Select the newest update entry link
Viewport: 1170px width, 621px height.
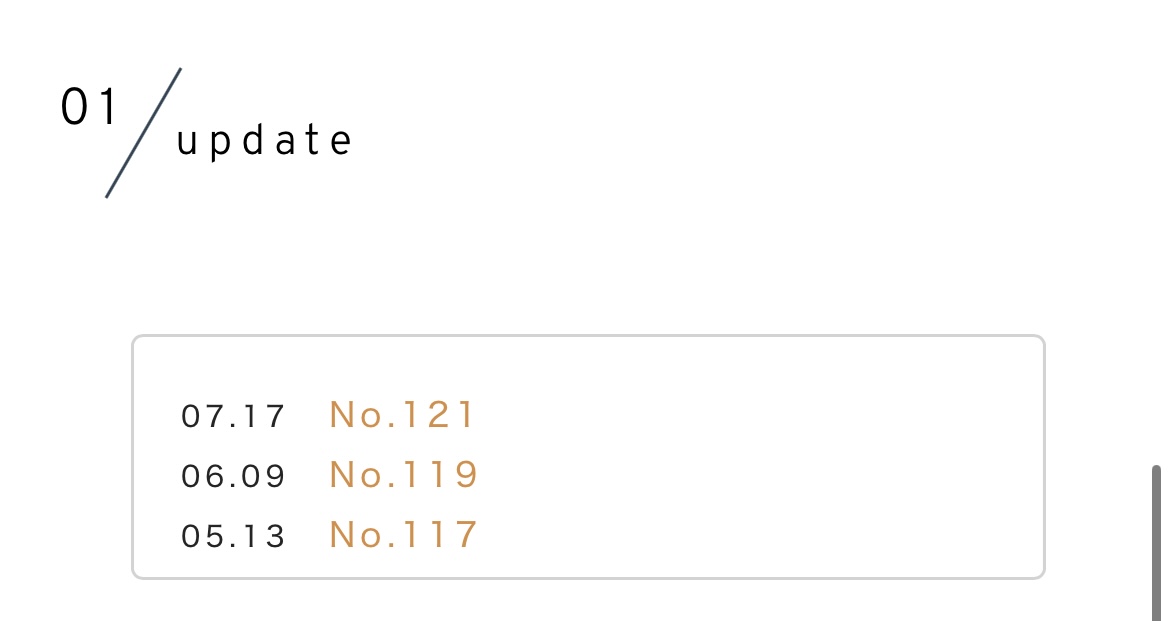pyautogui.click(x=402, y=415)
